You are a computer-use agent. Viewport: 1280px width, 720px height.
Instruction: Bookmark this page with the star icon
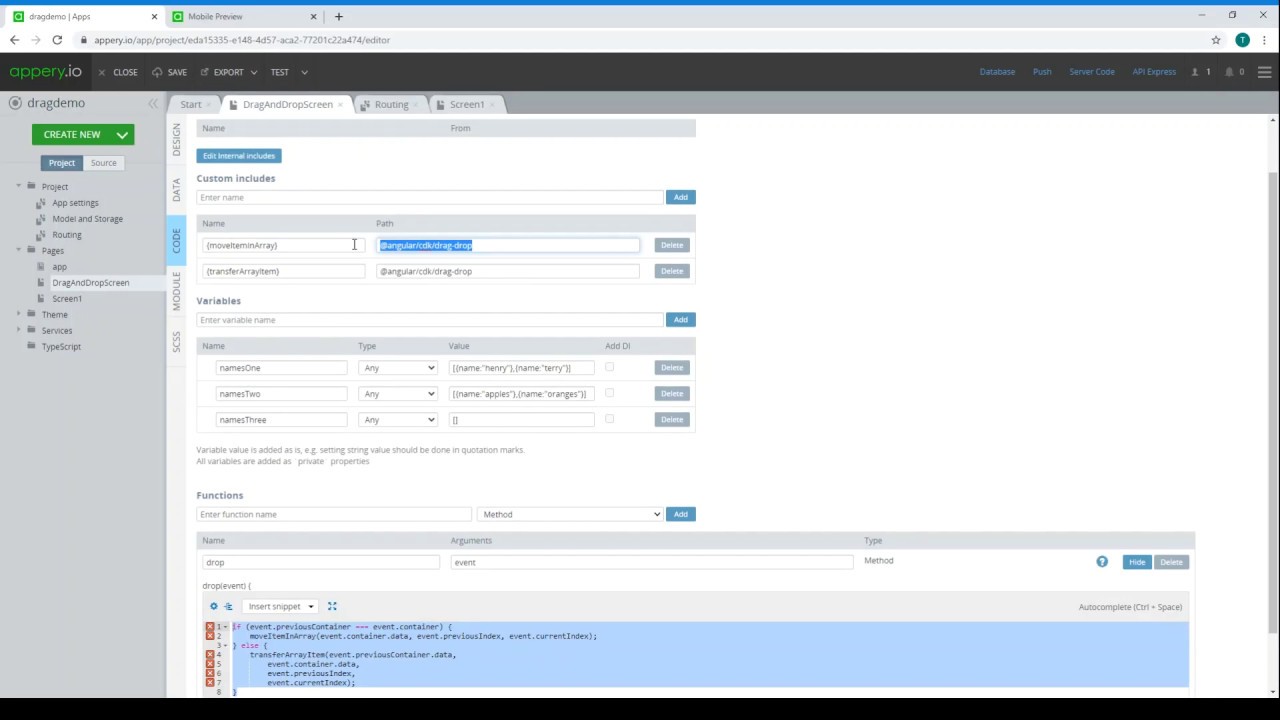pos(1216,40)
